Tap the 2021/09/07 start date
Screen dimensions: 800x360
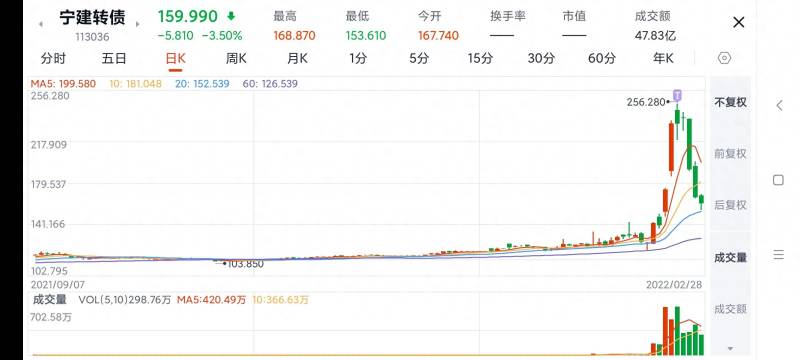58,285
